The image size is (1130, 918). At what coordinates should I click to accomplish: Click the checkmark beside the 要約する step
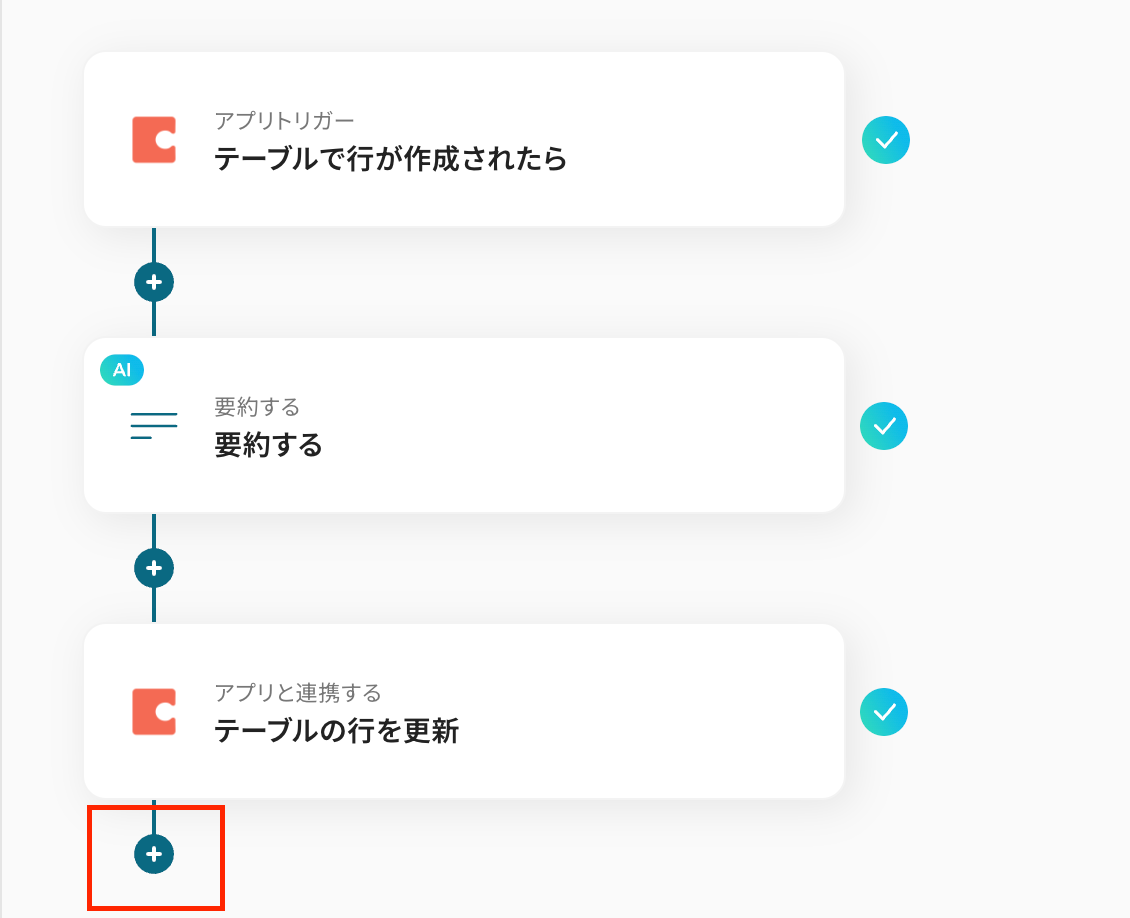click(884, 426)
